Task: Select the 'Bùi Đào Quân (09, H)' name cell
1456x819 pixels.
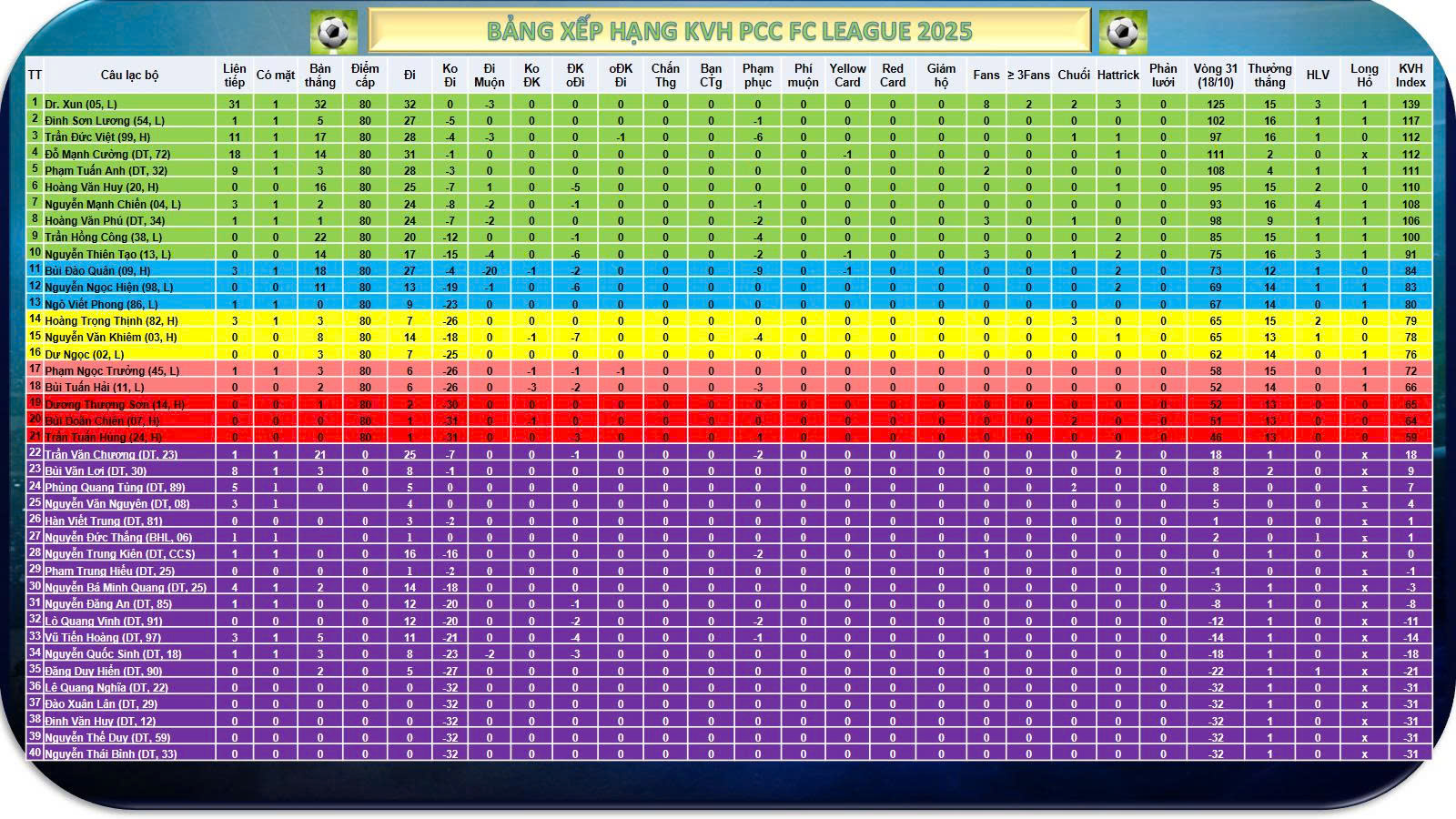Action: point(97,271)
